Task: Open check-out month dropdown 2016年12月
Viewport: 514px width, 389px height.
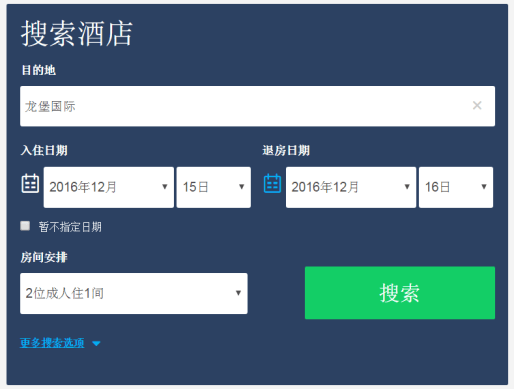Action: coord(351,187)
